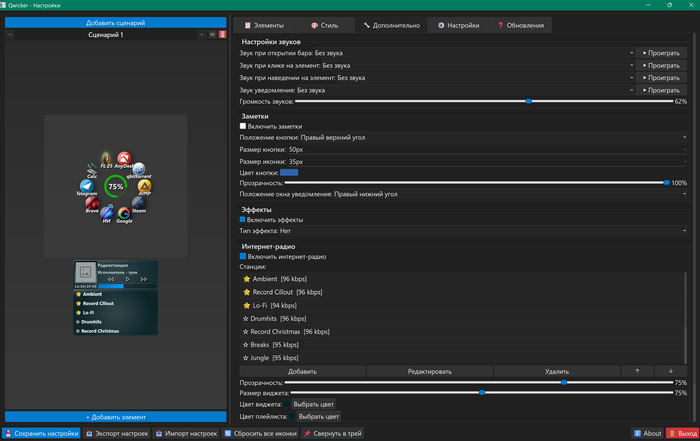This screenshot has width=700, height=441.
Task: Open the Обновления tab
Action: (x=521, y=25)
